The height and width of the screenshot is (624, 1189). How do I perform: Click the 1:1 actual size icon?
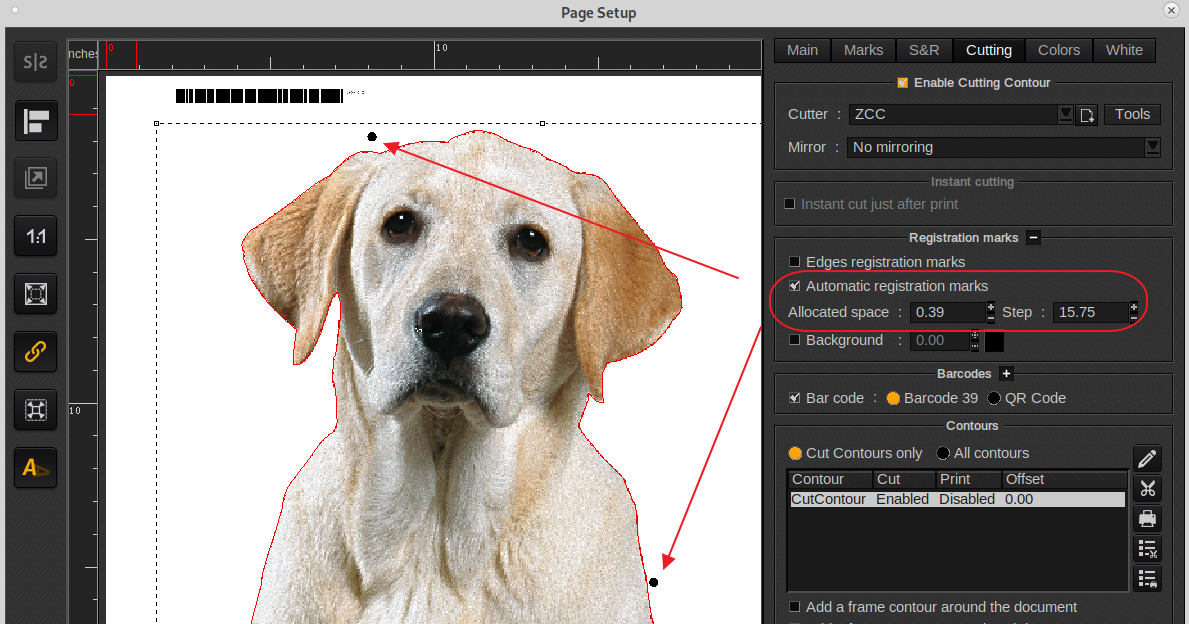(35, 237)
